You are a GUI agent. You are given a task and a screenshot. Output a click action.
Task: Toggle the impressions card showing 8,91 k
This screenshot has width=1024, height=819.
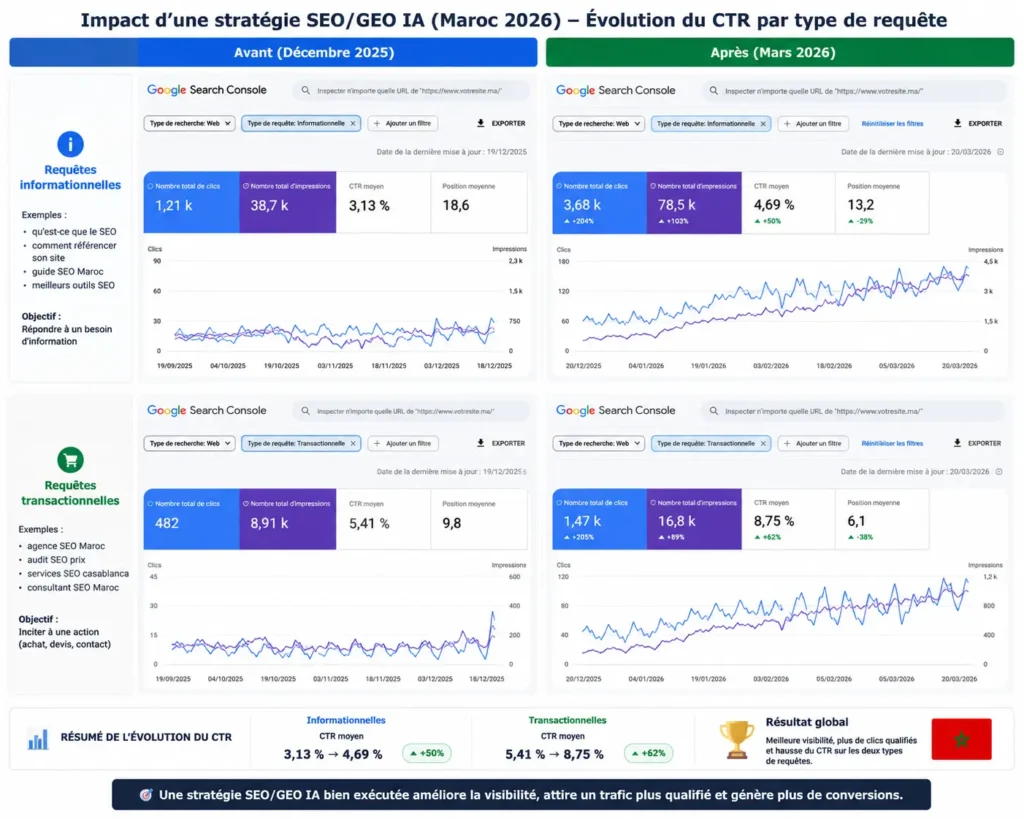point(288,519)
